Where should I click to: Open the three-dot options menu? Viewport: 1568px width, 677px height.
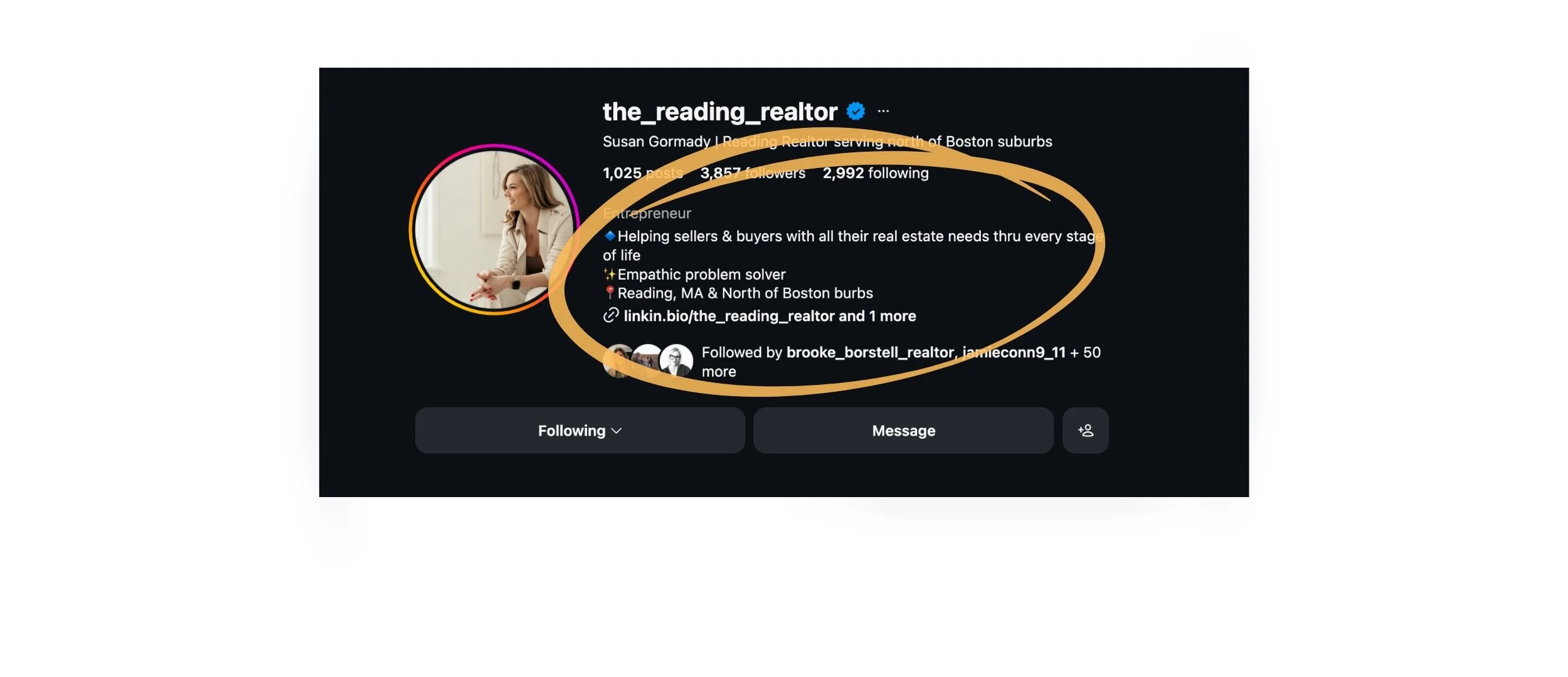[x=883, y=111]
